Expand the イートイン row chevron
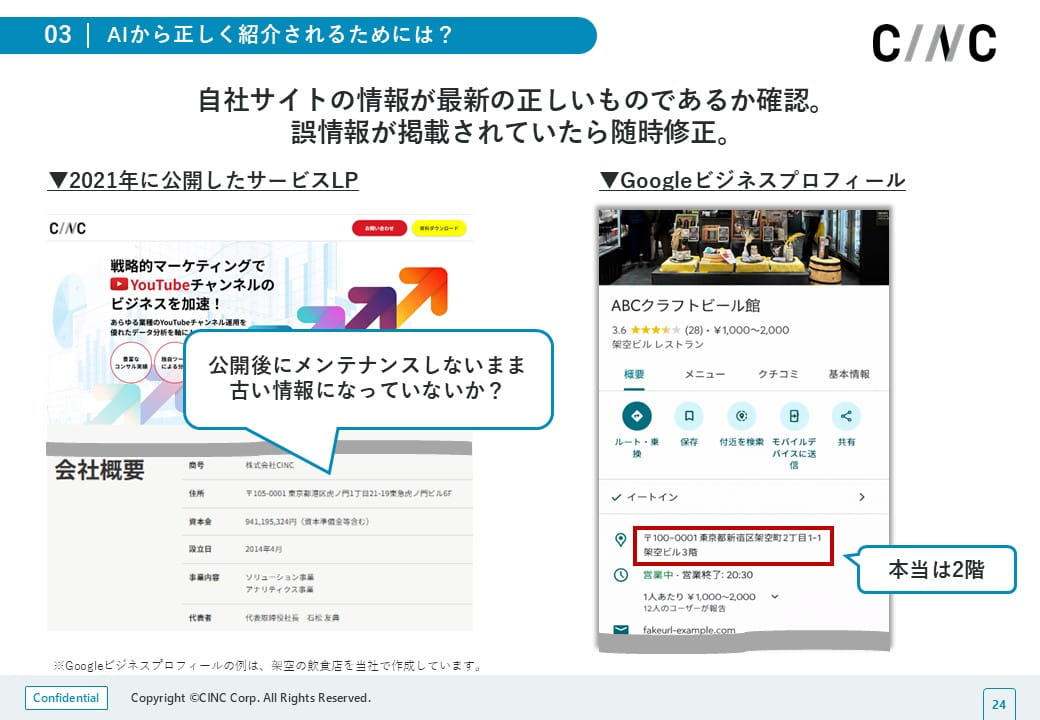The height and width of the screenshot is (720, 1040). click(x=862, y=497)
